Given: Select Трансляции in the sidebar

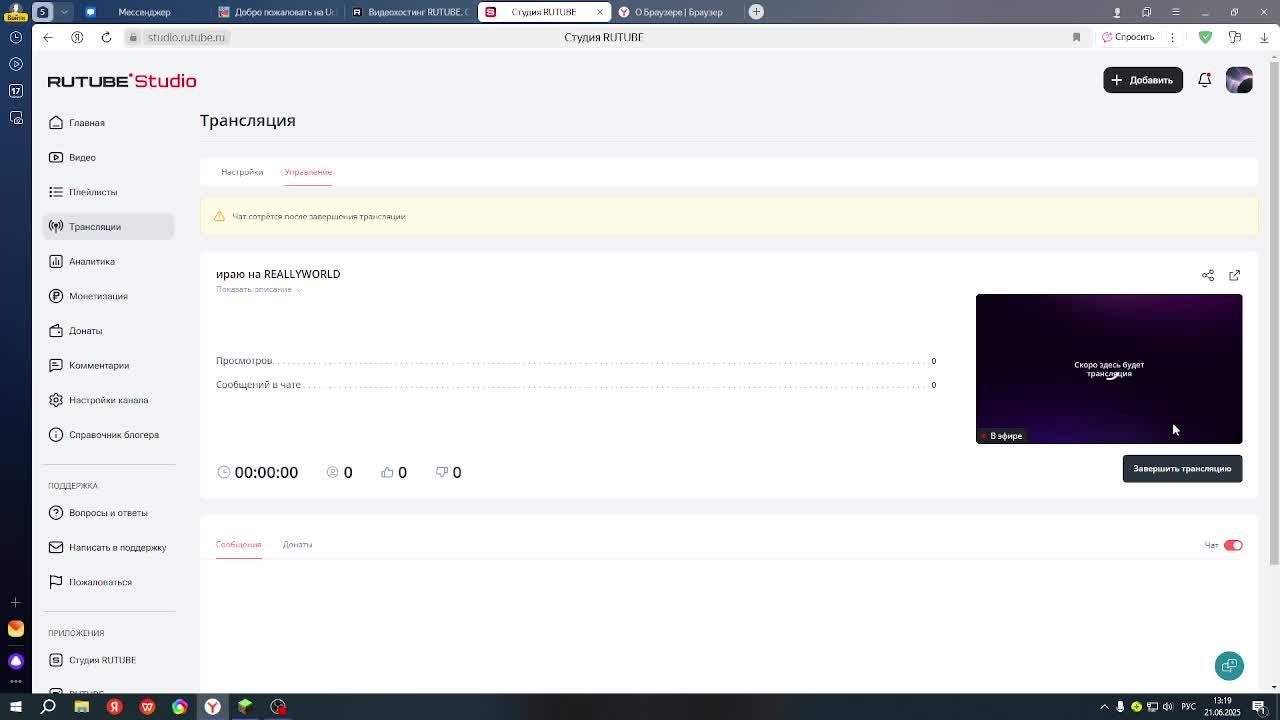Looking at the screenshot, I should click(108, 226).
